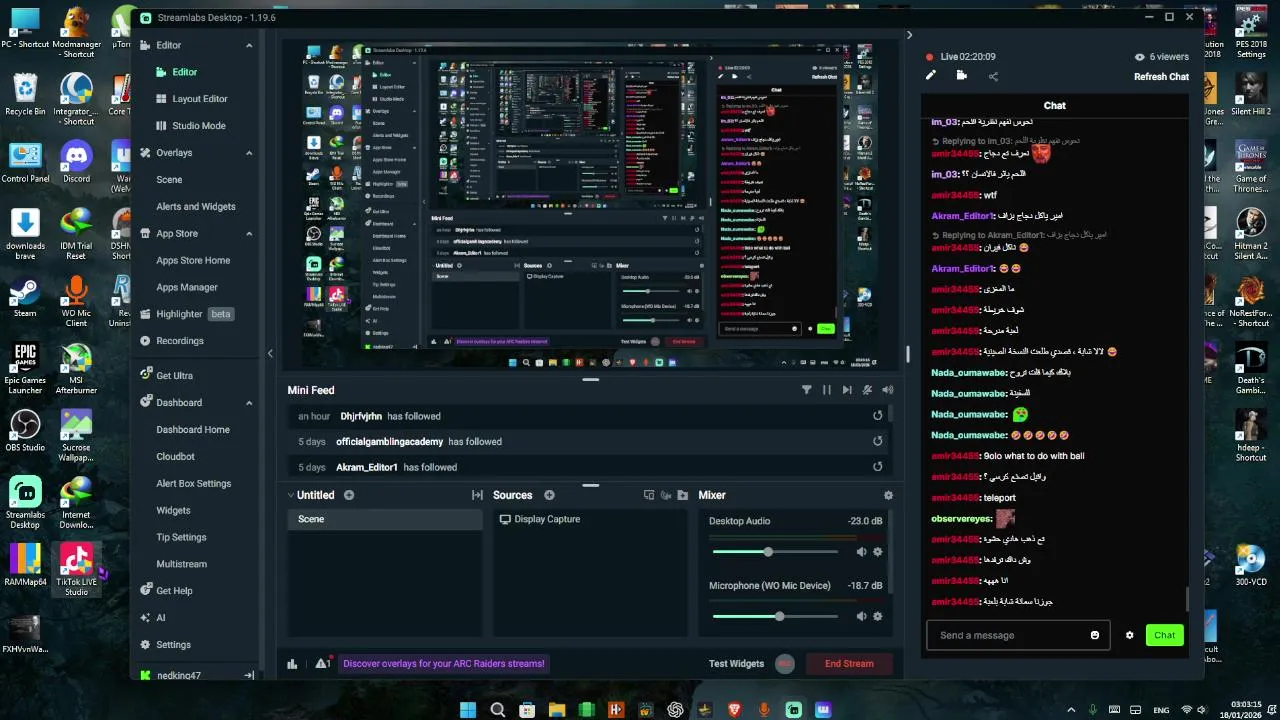
Task: Mute Desktop Audio
Action: (861, 552)
